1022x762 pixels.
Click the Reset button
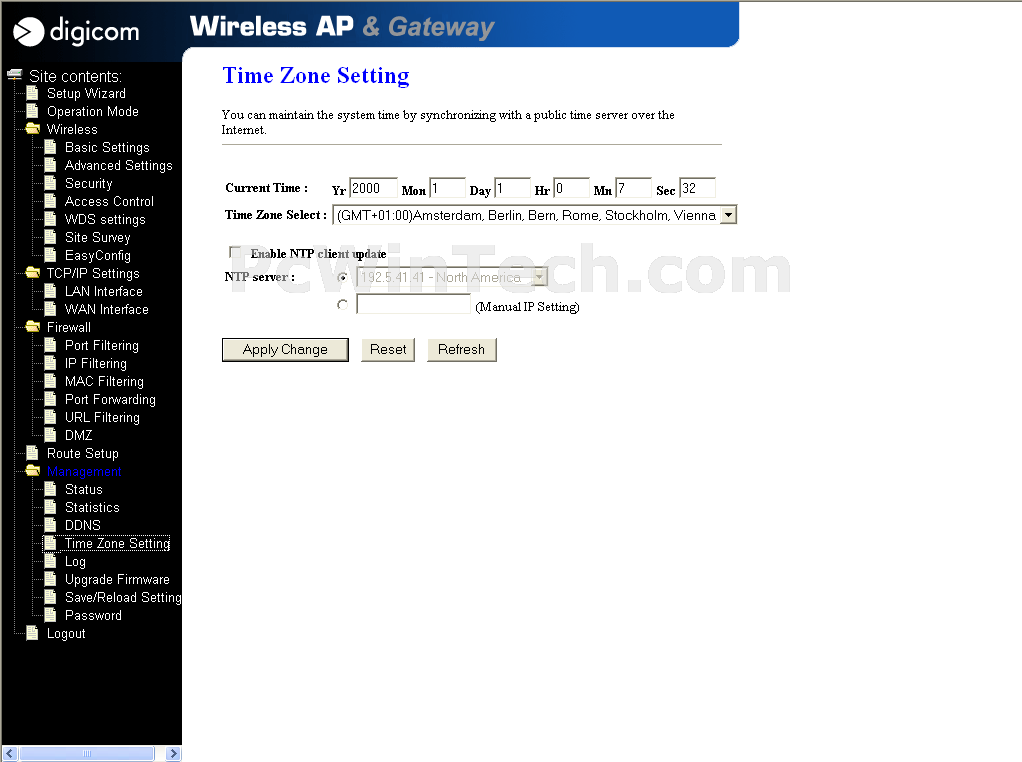point(388,349)
